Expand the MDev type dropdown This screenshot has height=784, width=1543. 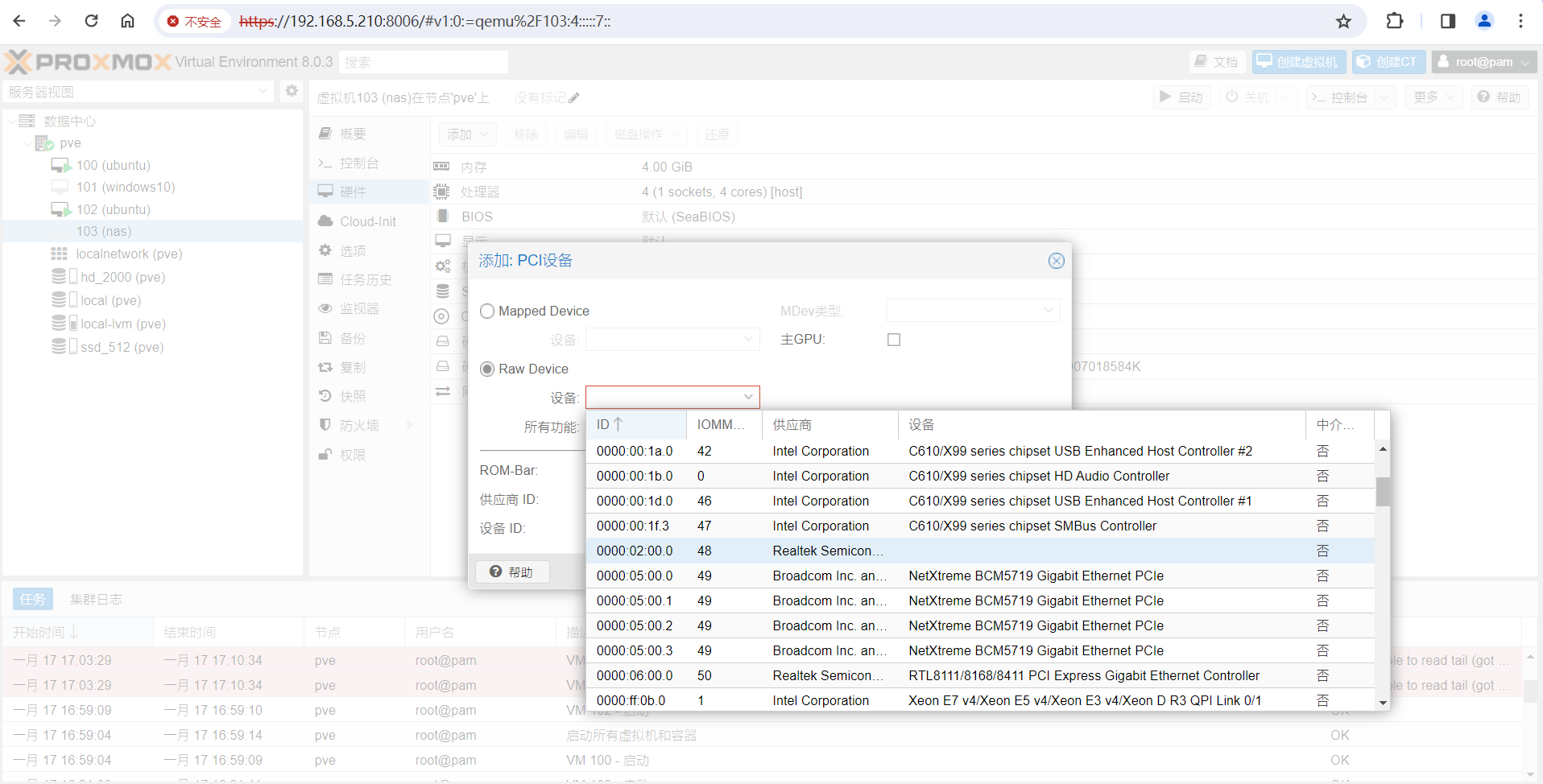click(x=1048, y=311)
